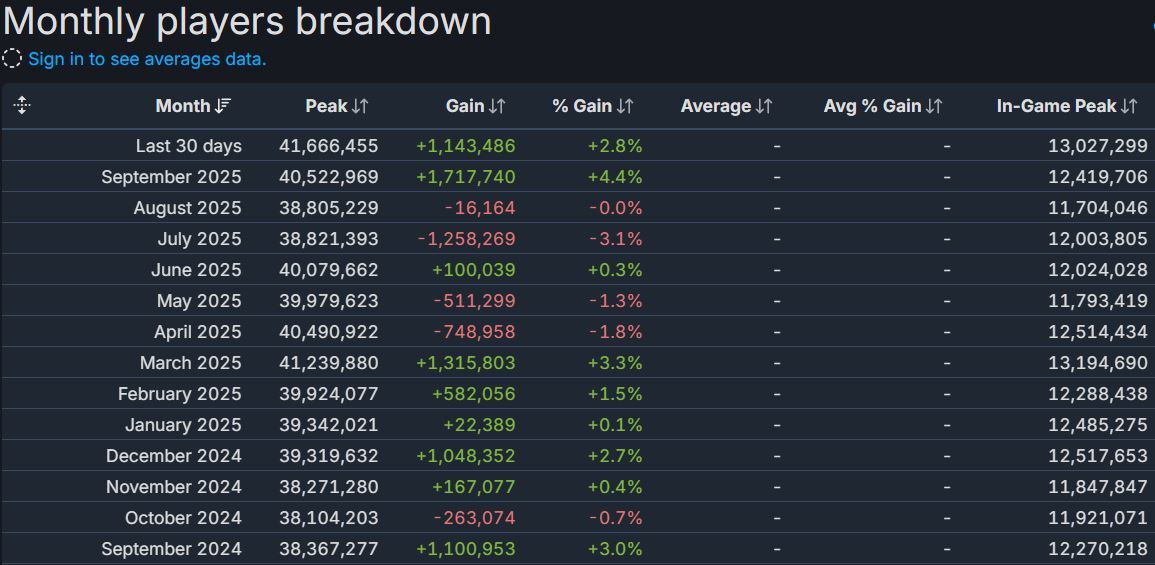Open the Sign in link for averages
Image resolution: width=1155 pixels, height=565 pixels.
(x=147, y=59)
